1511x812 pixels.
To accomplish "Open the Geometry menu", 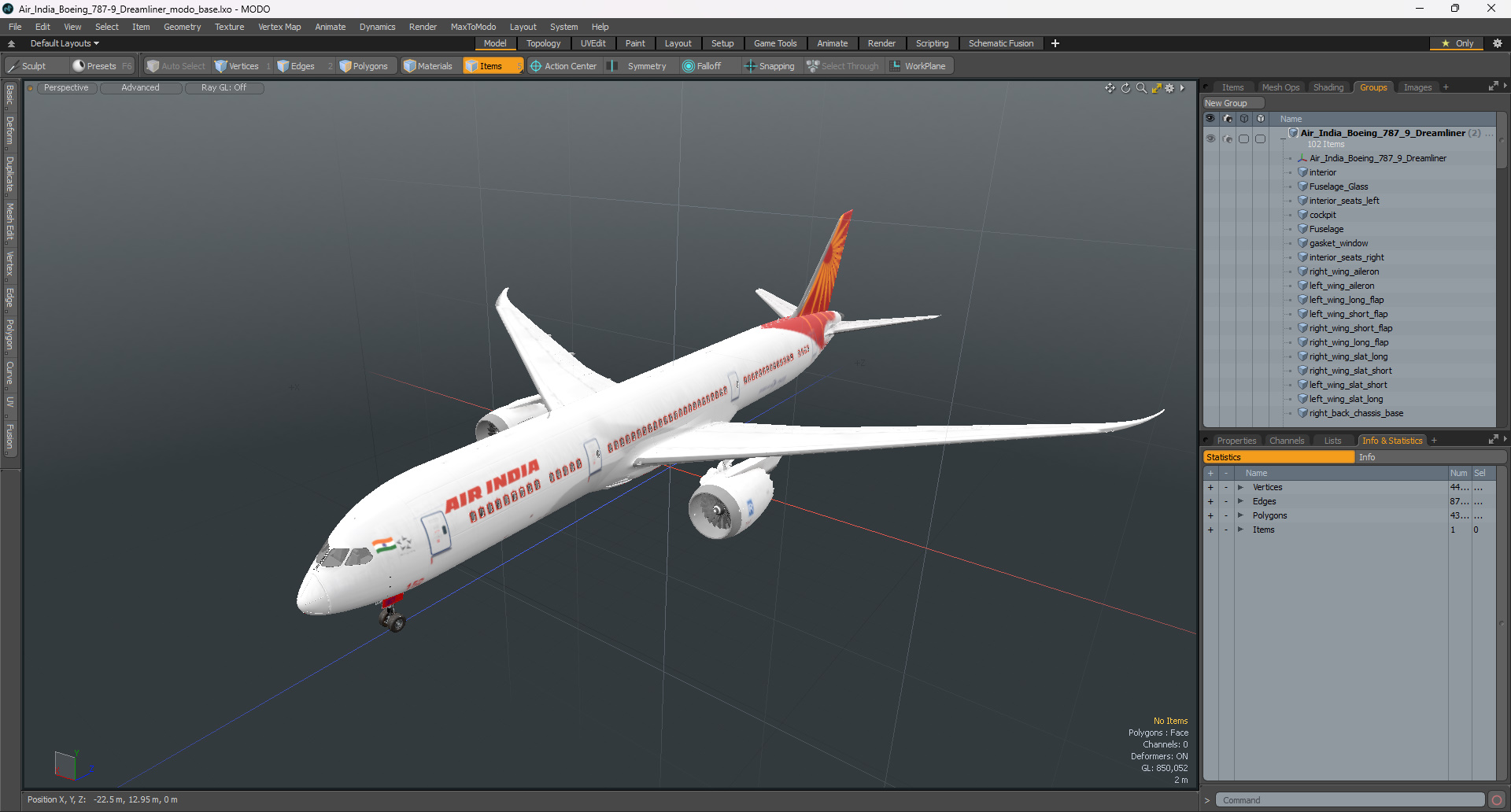I will click(x=182, y=27).
